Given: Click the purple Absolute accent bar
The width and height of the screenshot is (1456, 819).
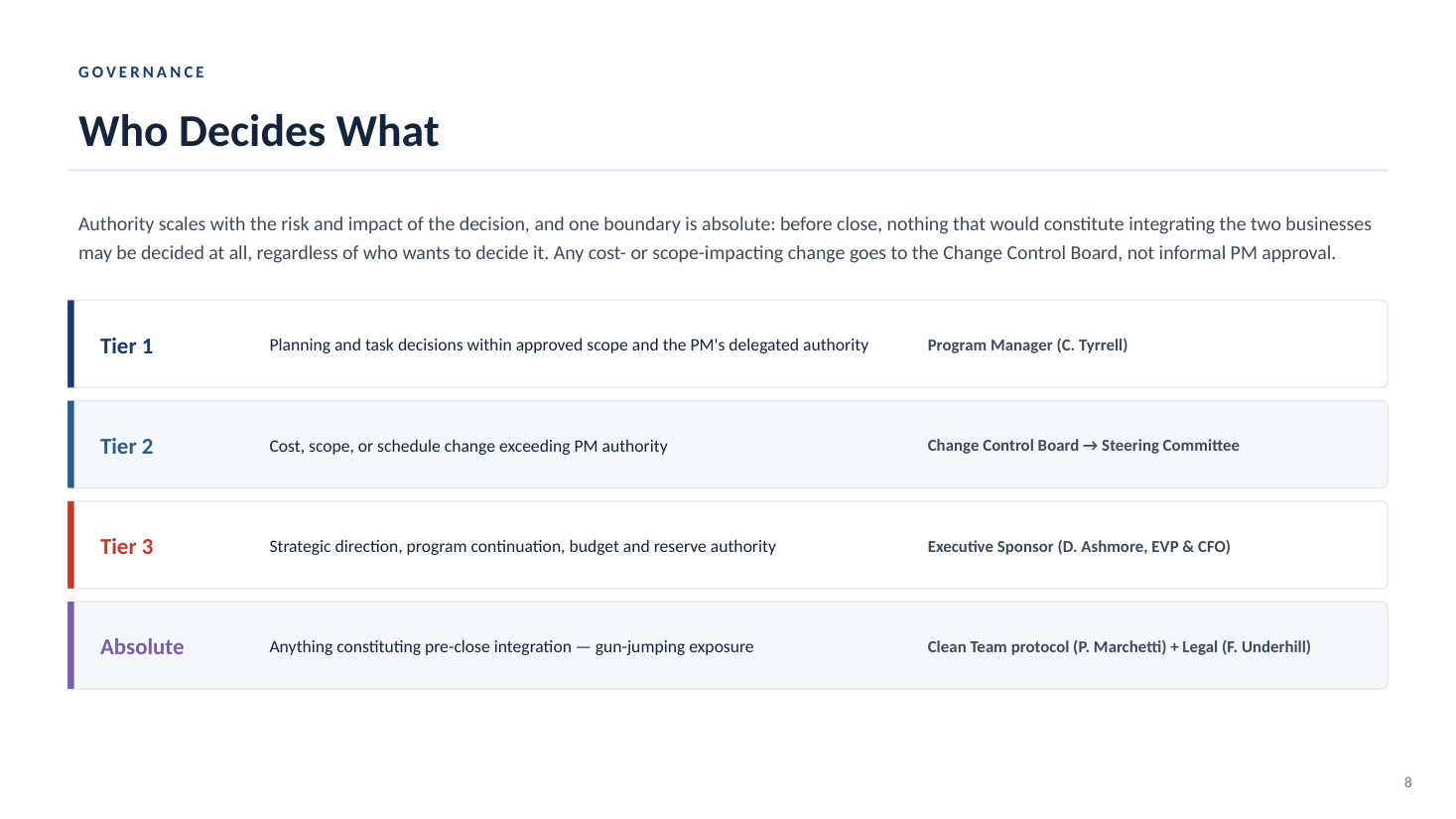Looking at the screenshot, I should [70, 644].
